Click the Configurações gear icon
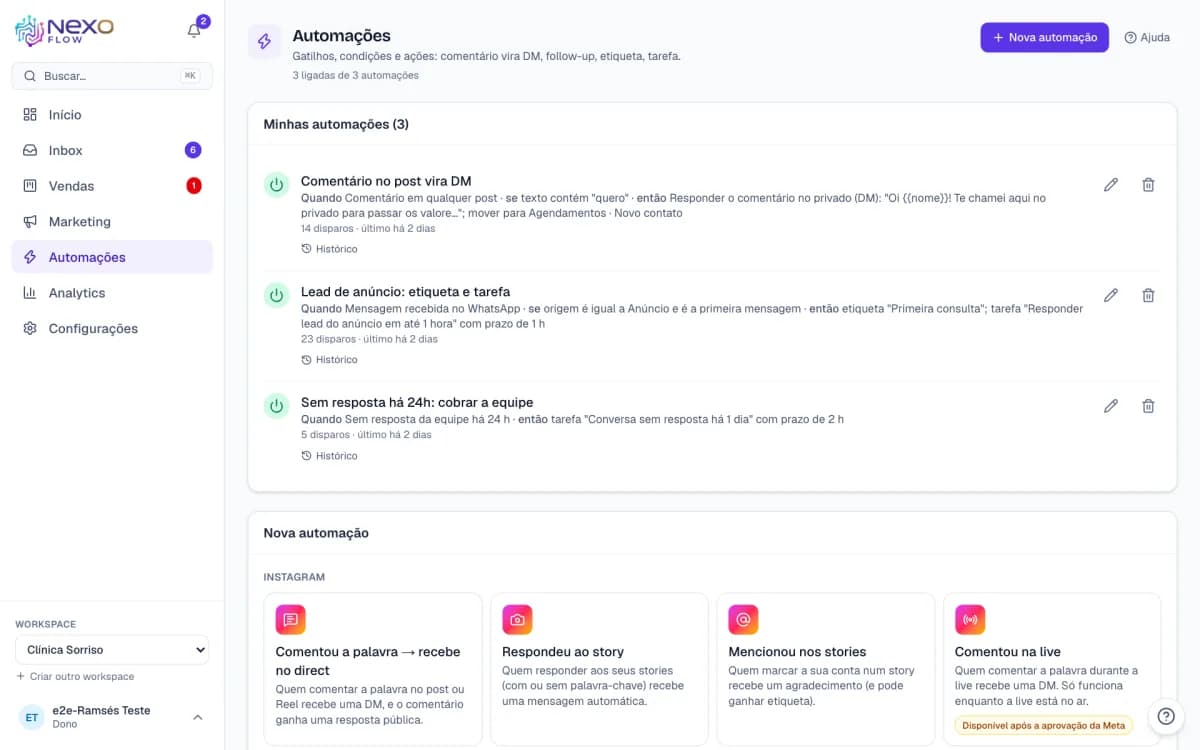This screenshot has width=1200, height=750. point(30,328)
